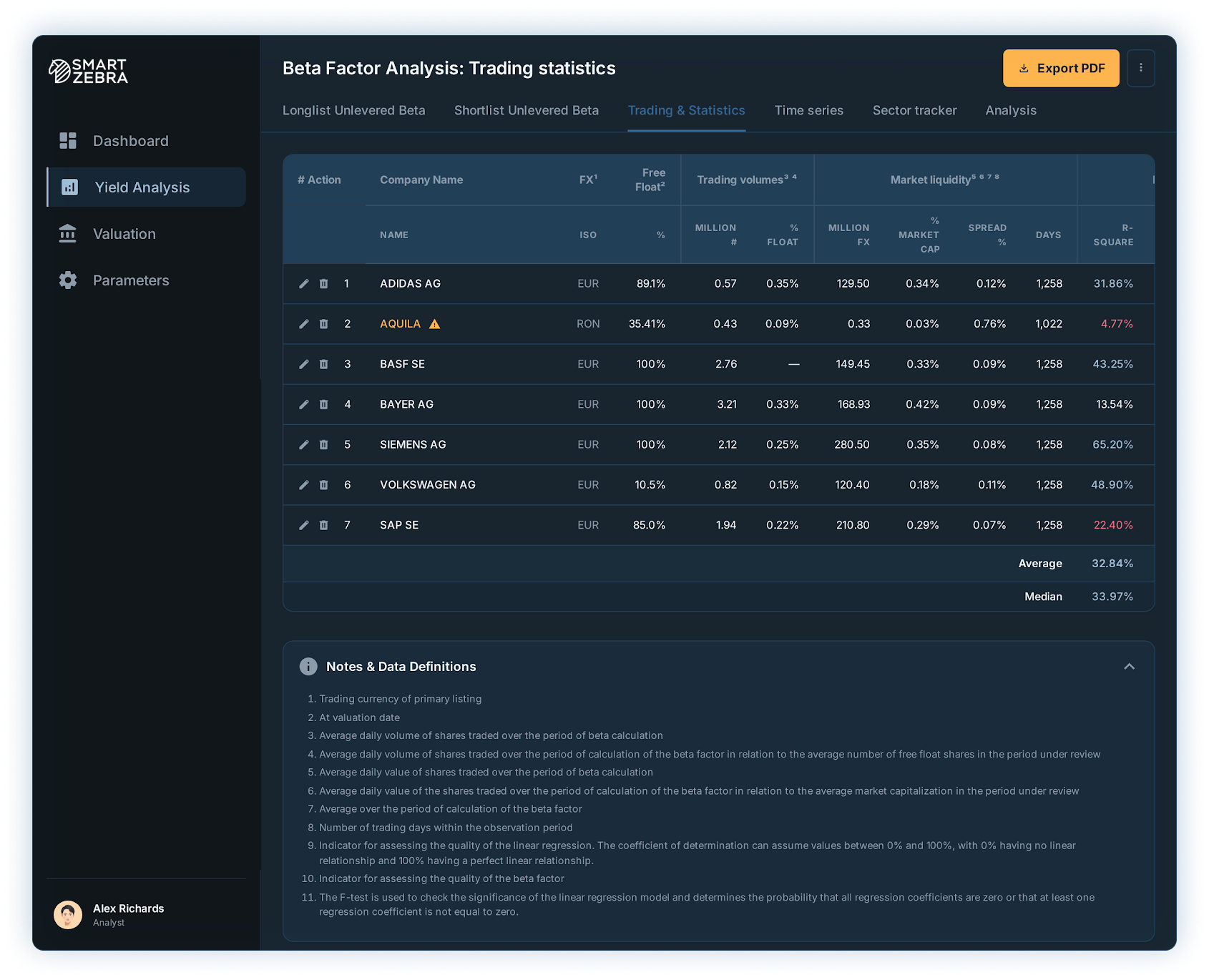Open the Analysis tab
Viewport: 1209px width, 980px height.
click(1011, 111)
